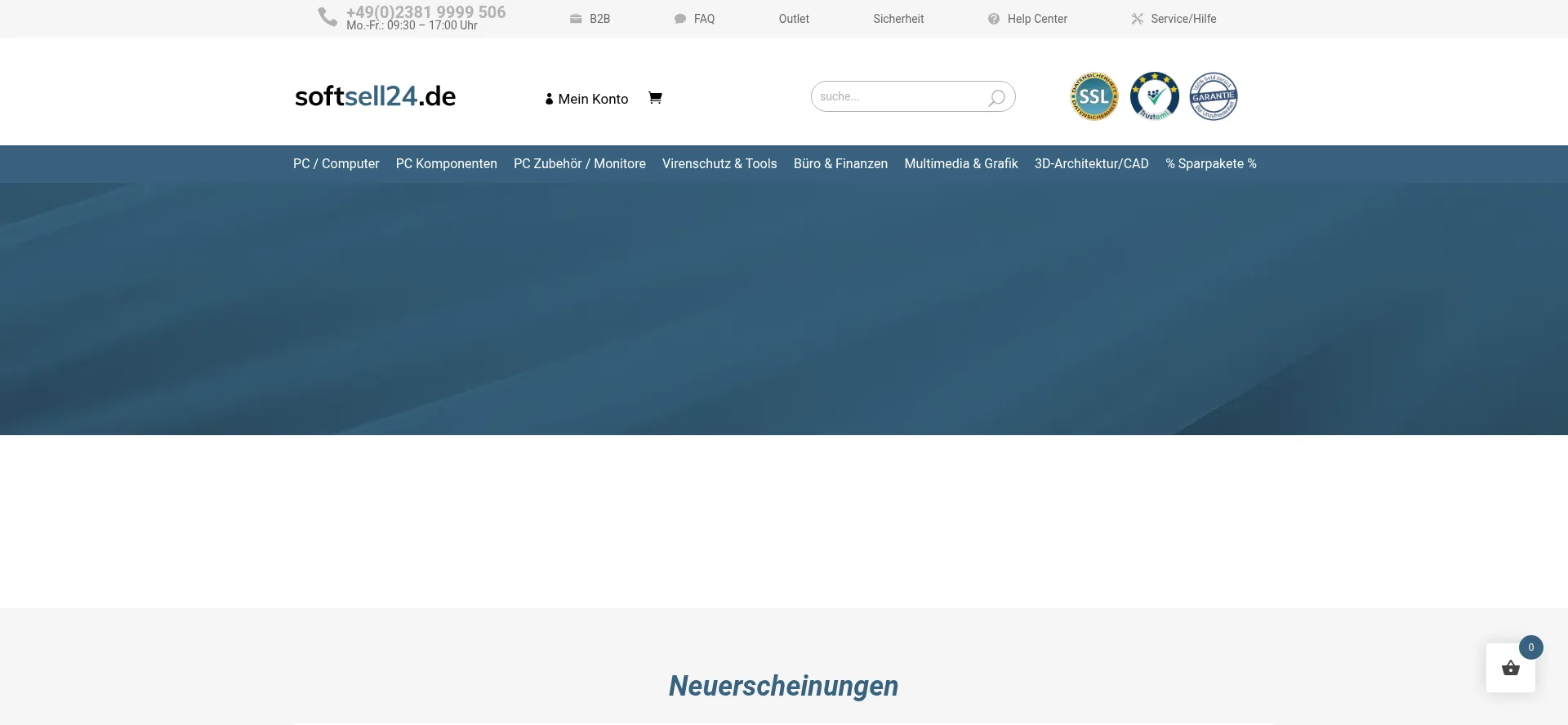Image resolution: width=1568 pixels, height=725 pixels.
Task: Click the Trustami star rating badge
Action: pyautogui.click(x=1154, y=96)
